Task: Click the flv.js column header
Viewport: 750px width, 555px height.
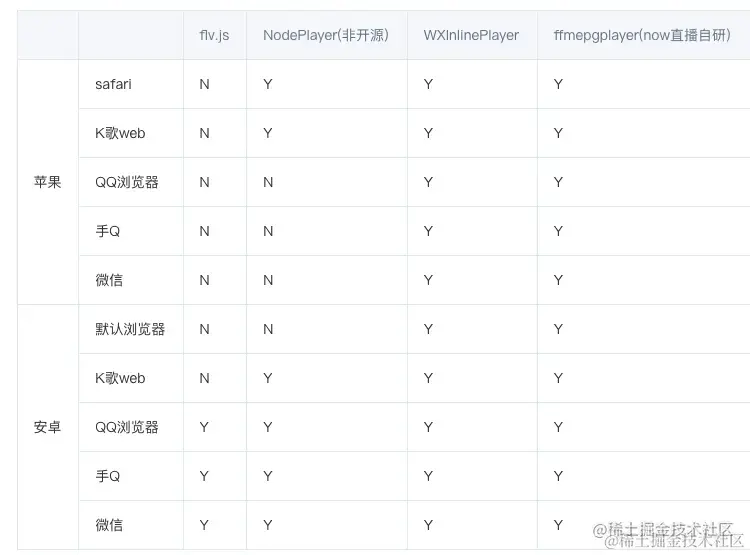Action: point(214,35)
